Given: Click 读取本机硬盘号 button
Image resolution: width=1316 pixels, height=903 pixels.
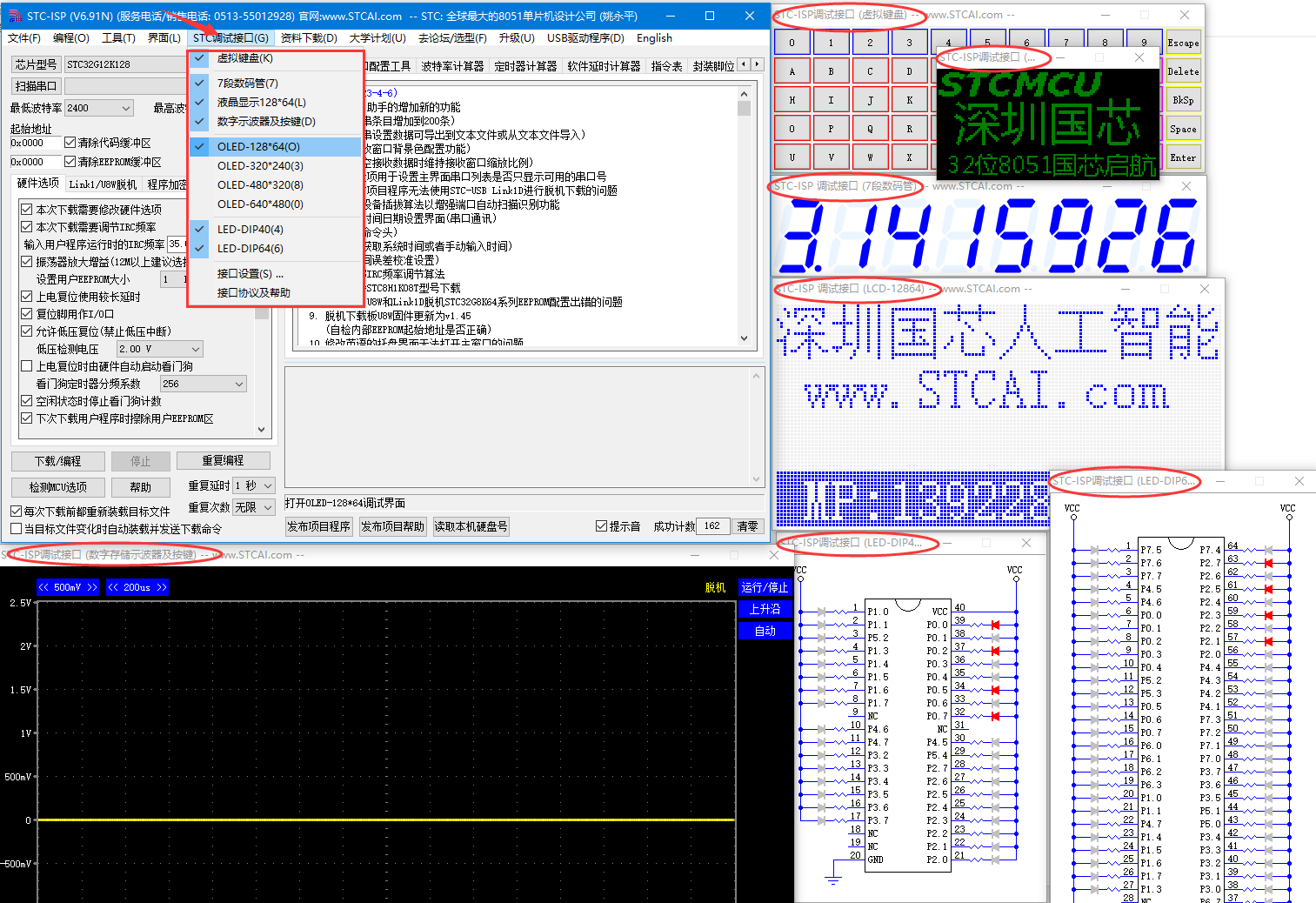Looking at the screenshot, I should click(x=471, y=526).
